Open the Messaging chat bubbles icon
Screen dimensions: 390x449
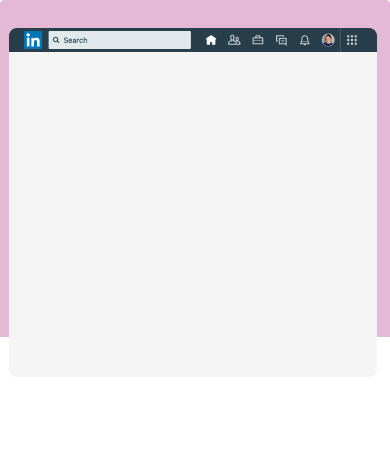pyautogui.click(x=281, y=40)
